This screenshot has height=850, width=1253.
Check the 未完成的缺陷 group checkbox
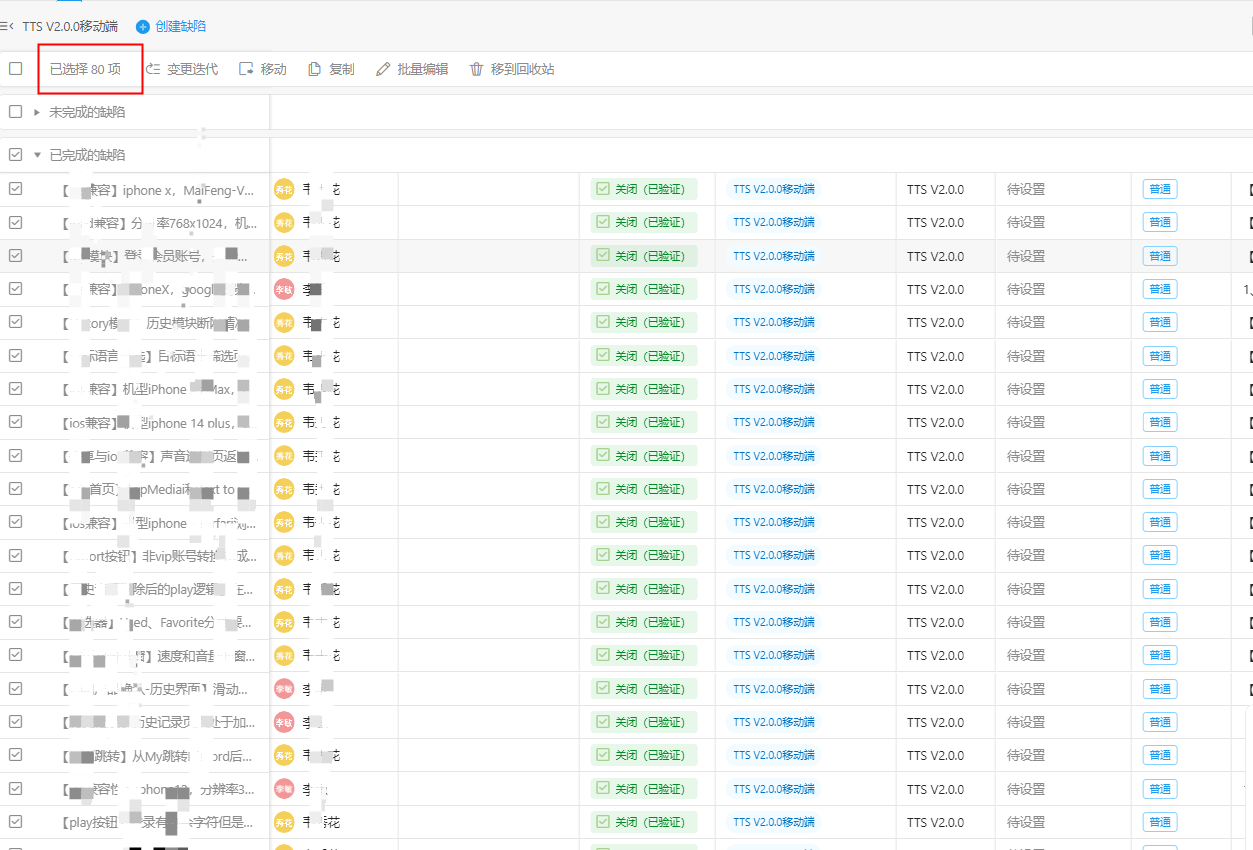[x=16, y=112]
